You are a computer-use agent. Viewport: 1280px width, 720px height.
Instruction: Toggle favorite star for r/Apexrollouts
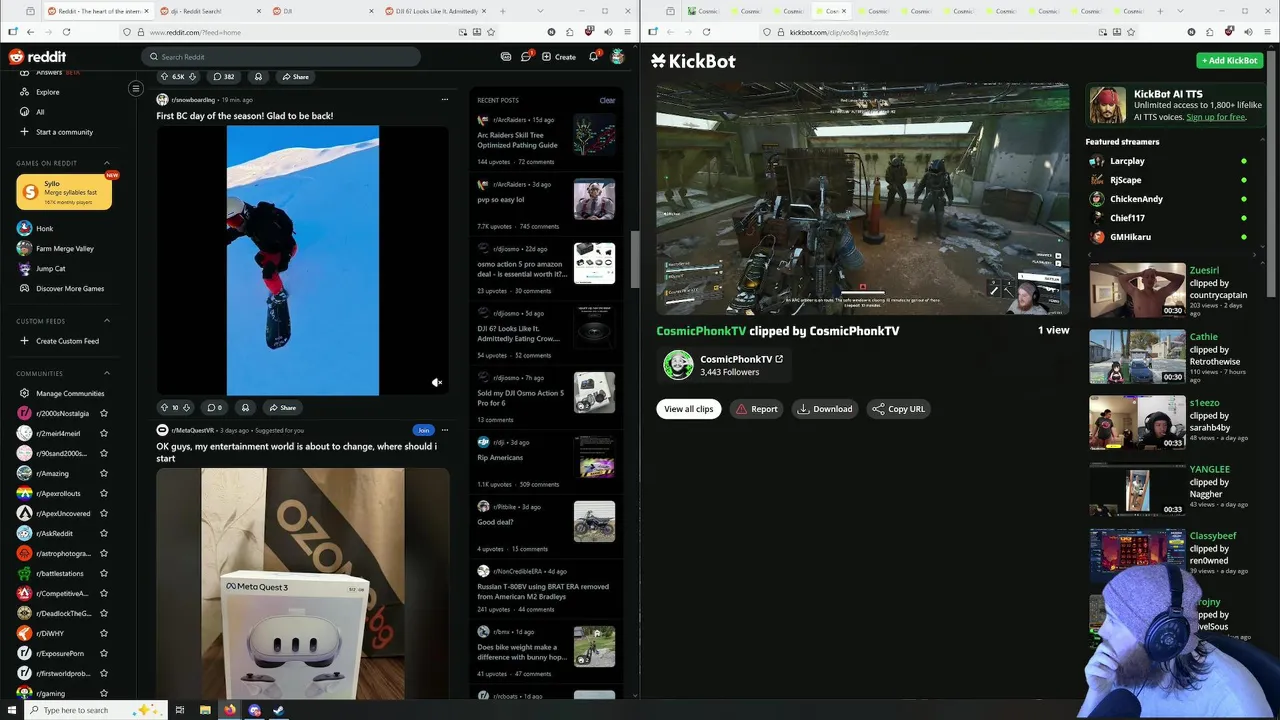104,493
